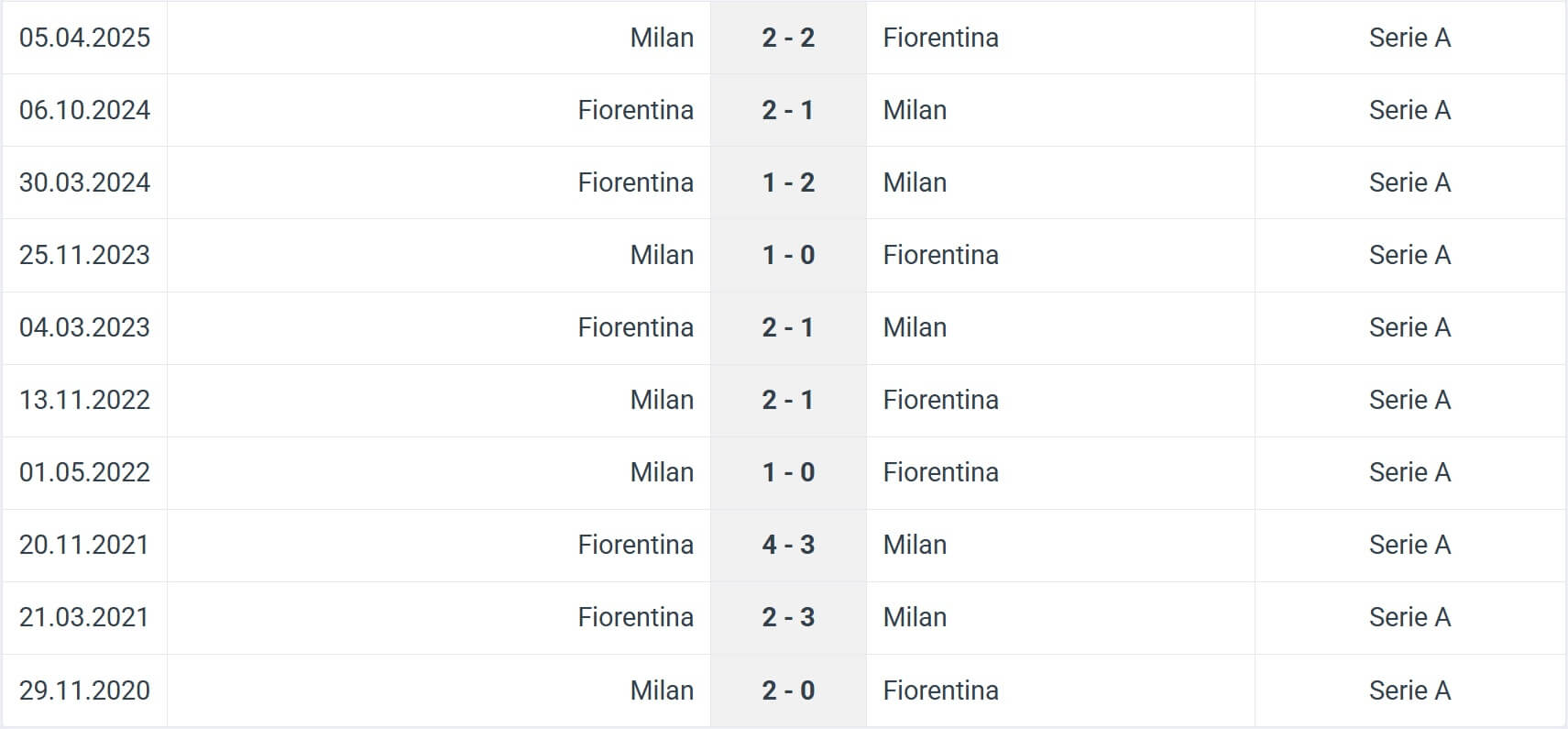
Task: Click the 2 - 0 score dated 29.11.2020
Action: (788, 690)
